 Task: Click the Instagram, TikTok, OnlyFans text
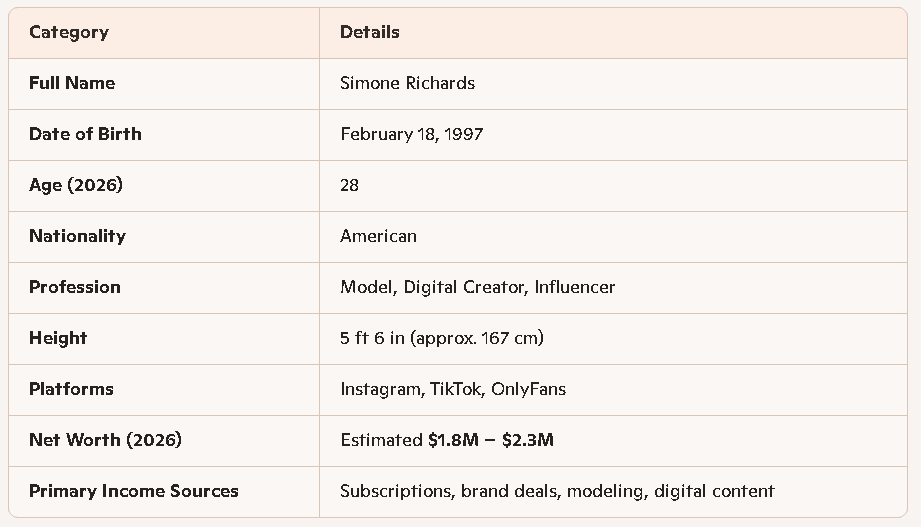pyautogui.click(x=452, y=389)
